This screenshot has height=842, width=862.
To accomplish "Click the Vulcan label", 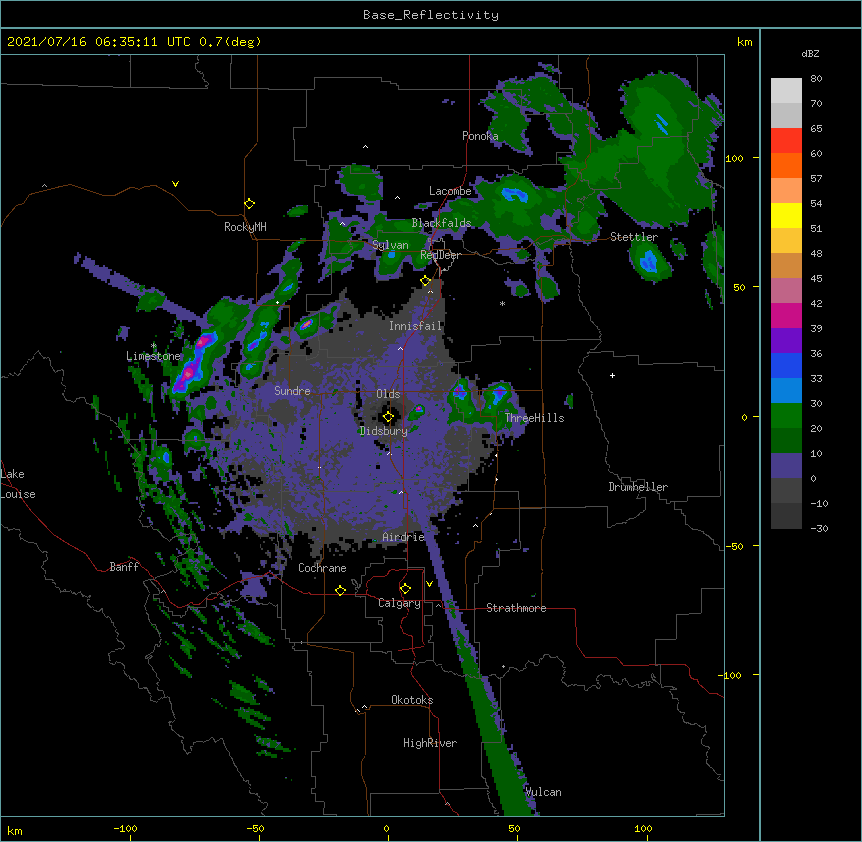I will click(x=543, y=792).
